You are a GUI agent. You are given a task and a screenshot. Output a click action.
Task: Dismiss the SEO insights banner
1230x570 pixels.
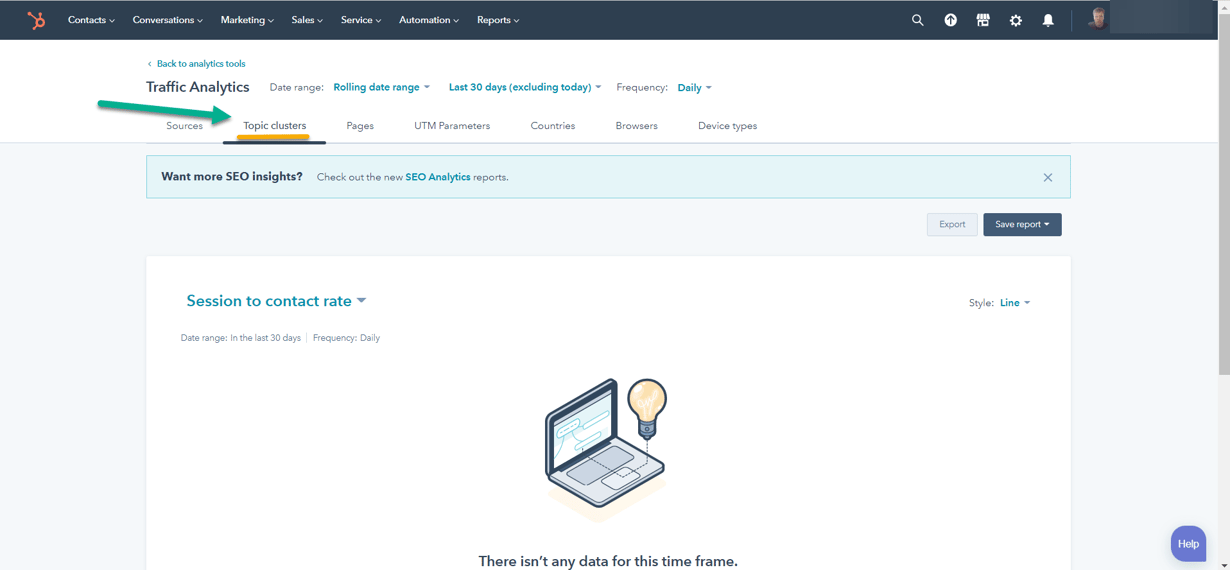[x=1048, y=177]
